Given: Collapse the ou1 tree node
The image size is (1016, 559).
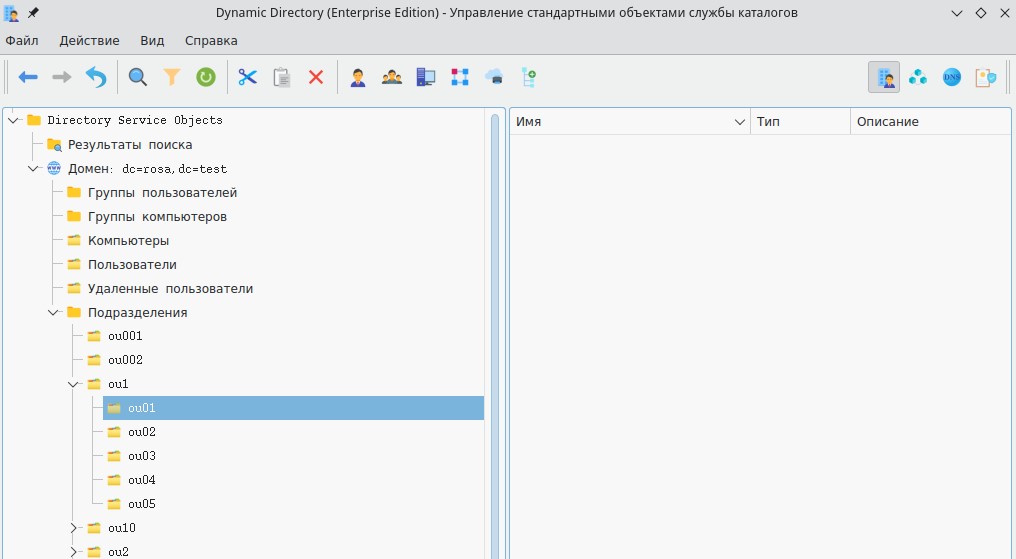Looking at the screenshot, I should (73, 384).
